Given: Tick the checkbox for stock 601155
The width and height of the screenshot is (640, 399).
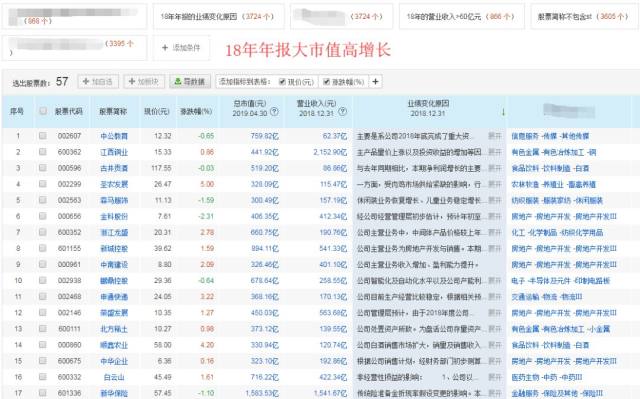Looking at the screenshot, I should click(x=42, y=248).
